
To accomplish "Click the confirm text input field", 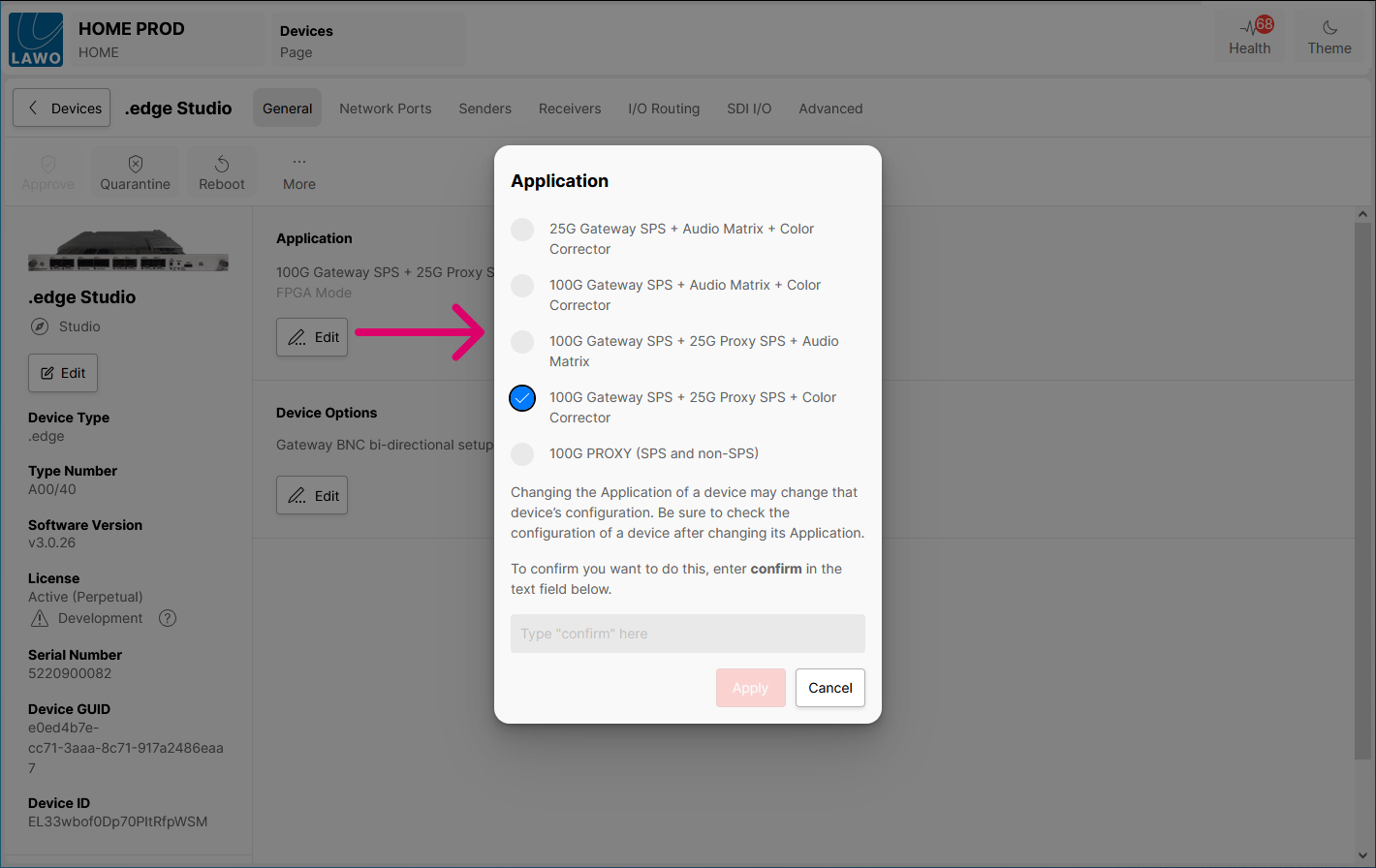I will 687,634.
